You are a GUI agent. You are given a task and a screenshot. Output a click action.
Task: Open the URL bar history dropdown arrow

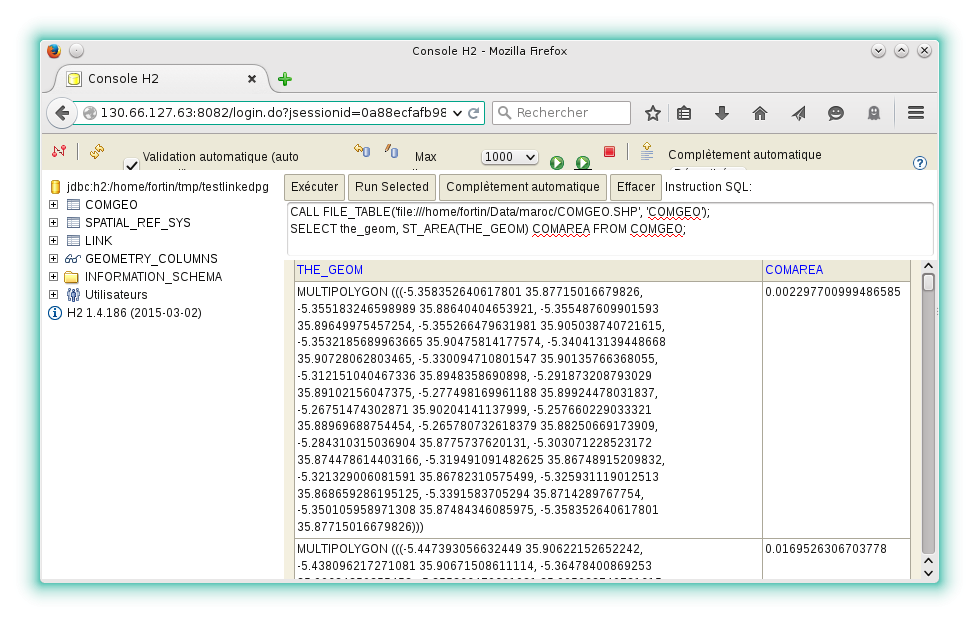[x=458, y=113]
